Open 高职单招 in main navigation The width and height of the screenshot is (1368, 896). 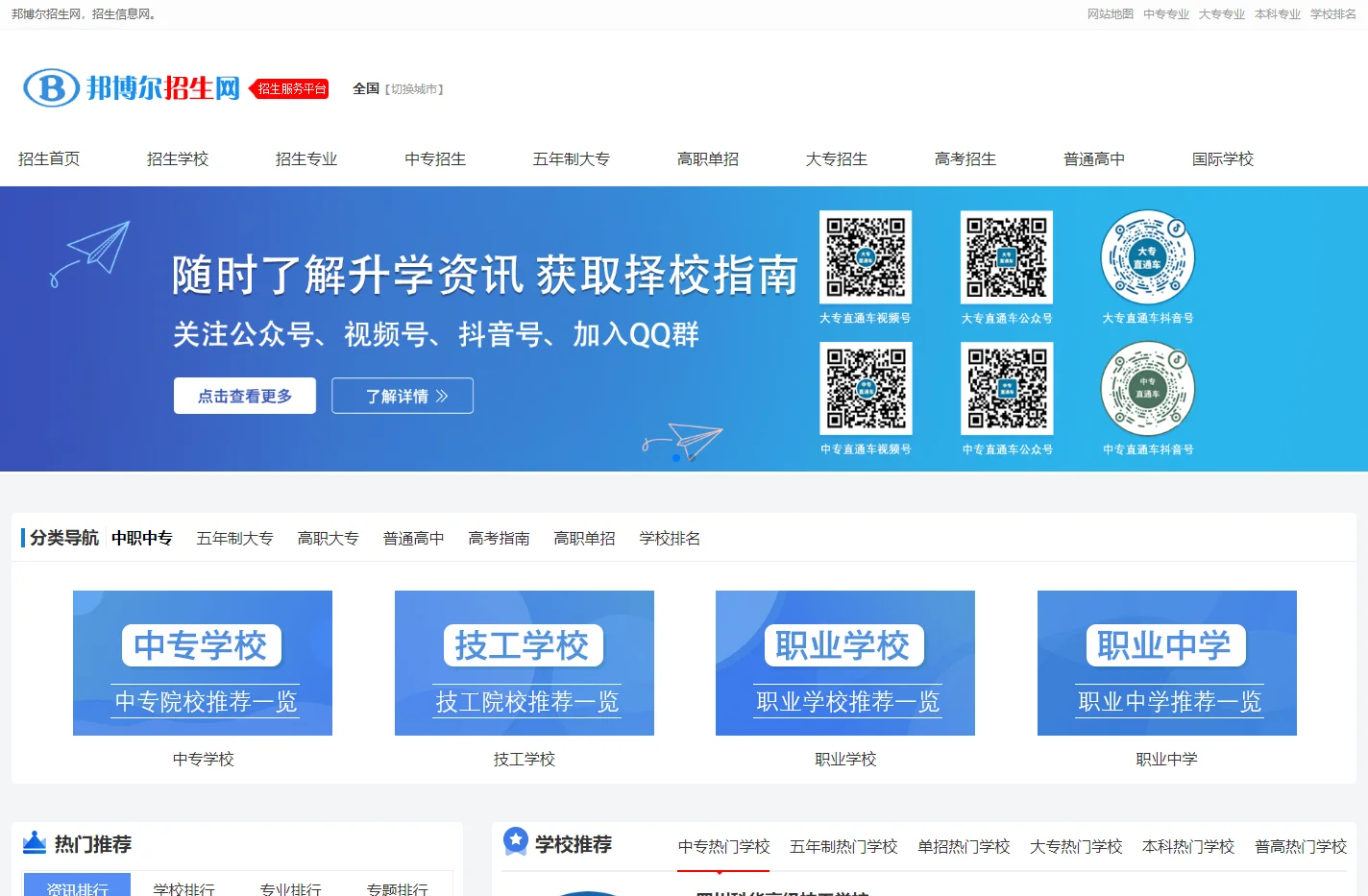click(x=708, y=159)
